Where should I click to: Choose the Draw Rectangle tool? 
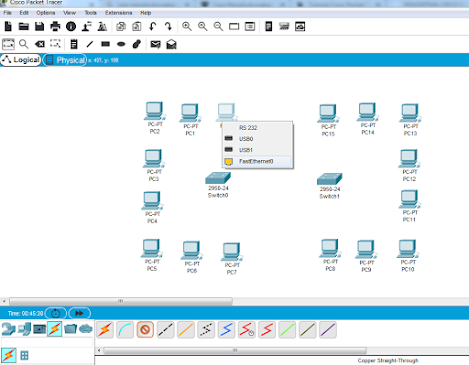pos(105,44)
